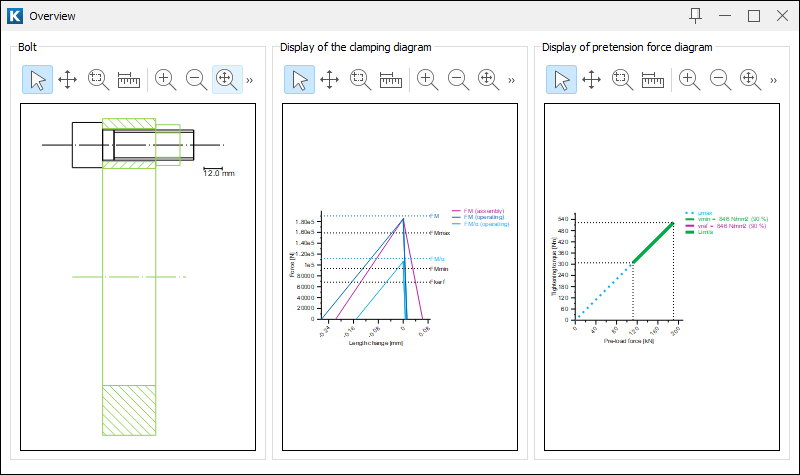Click zoom-window tool in pretension diagram toolbar
Image resolution: width=800 pixels, height=475 pixels.
coord(621,80)
